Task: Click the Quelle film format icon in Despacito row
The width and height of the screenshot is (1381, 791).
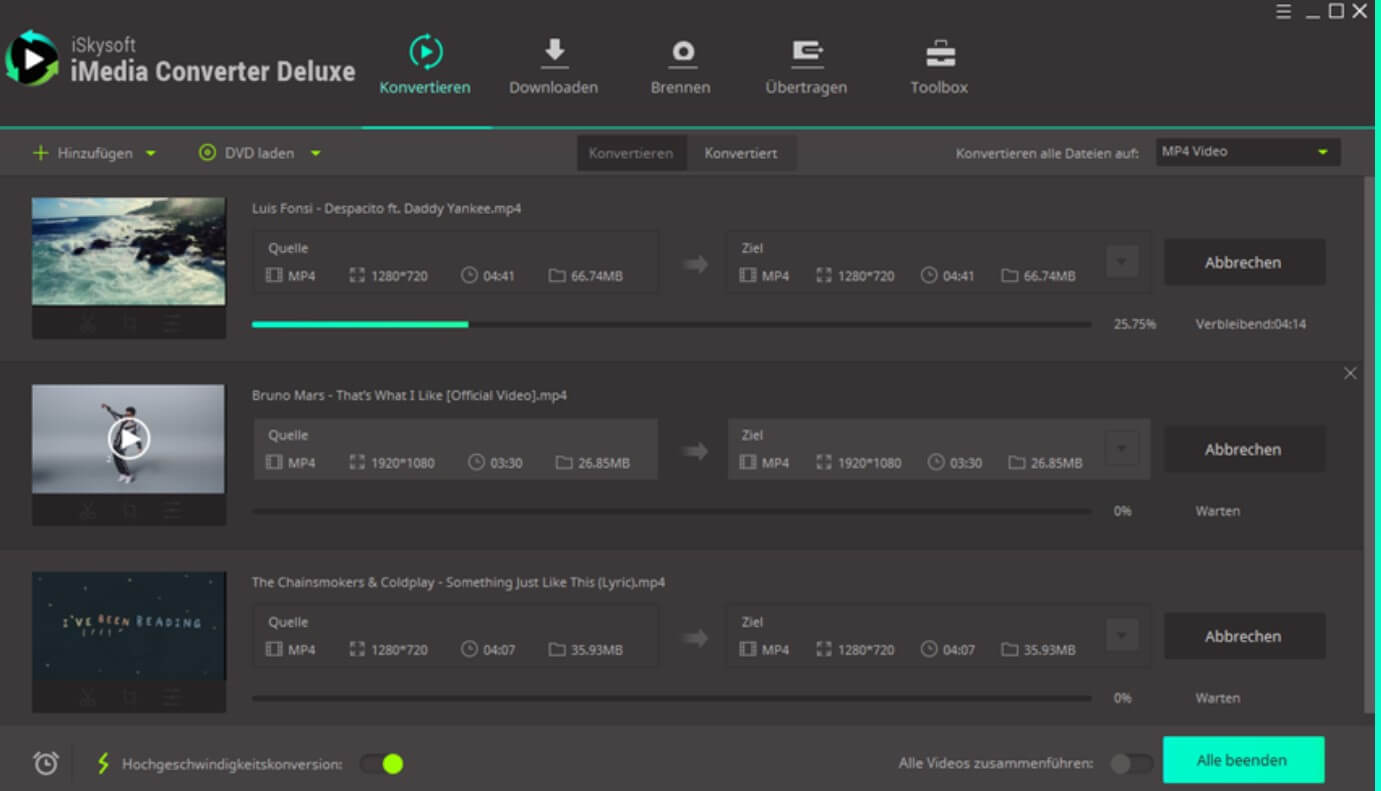Action: point(274,276)
